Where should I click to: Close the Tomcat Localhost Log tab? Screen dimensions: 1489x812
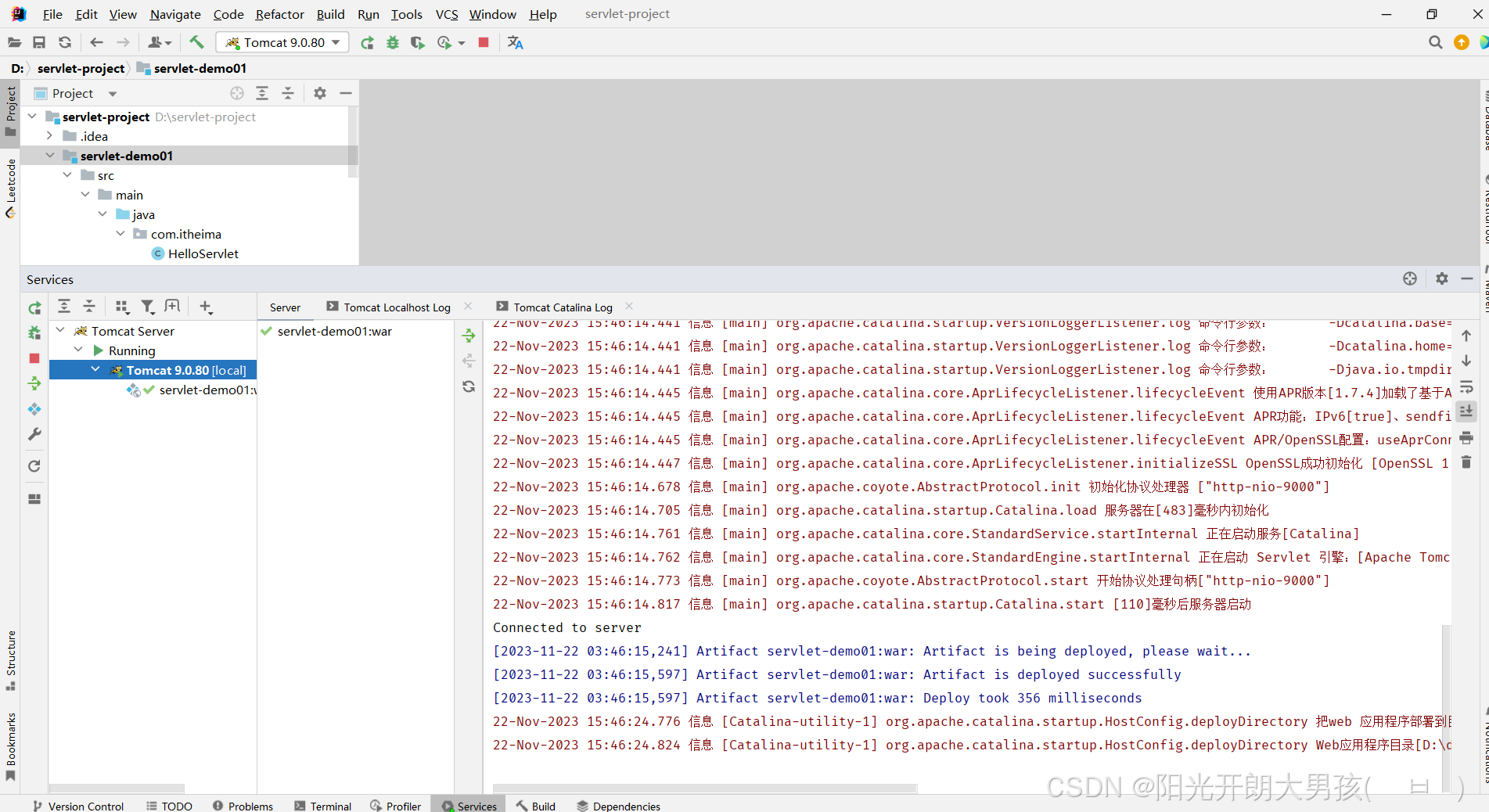(x=468, y=307)
